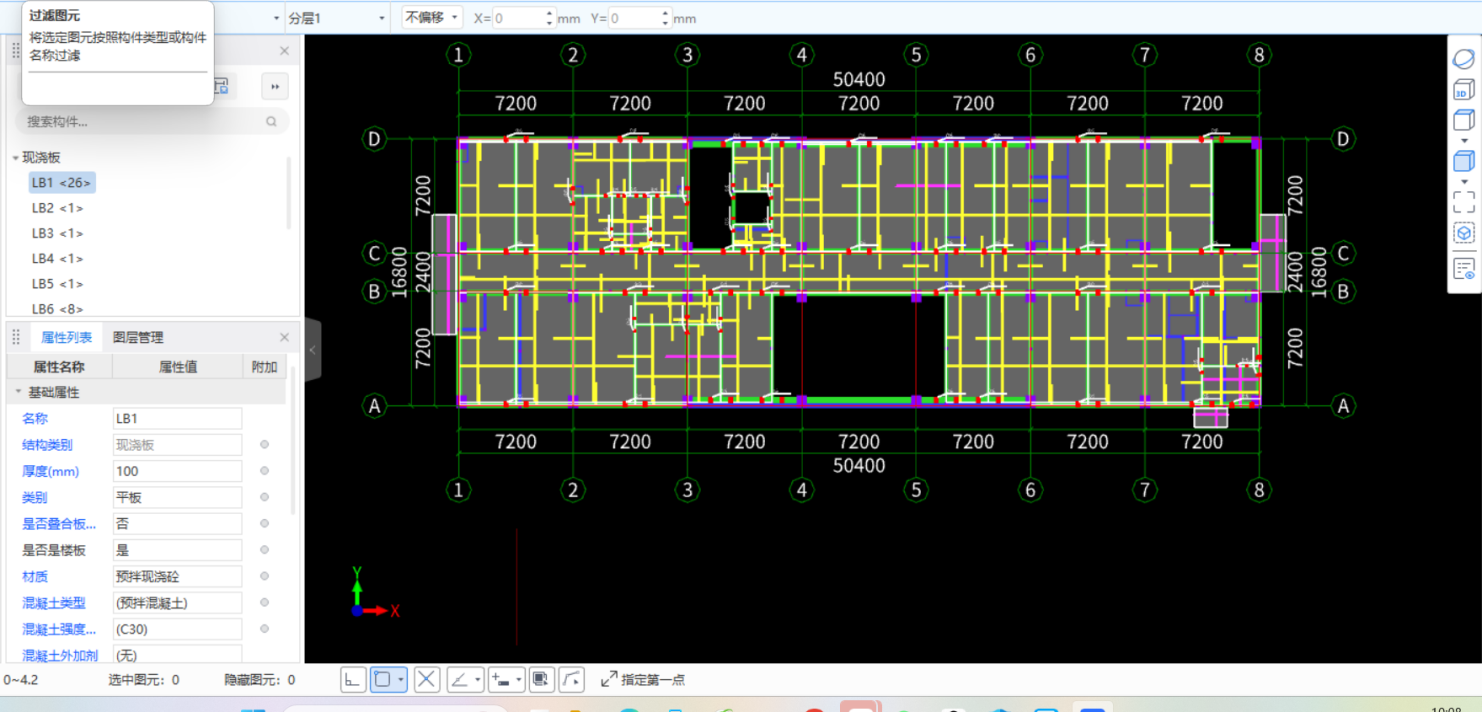Toggle attach dot for 材质 row

264,576
